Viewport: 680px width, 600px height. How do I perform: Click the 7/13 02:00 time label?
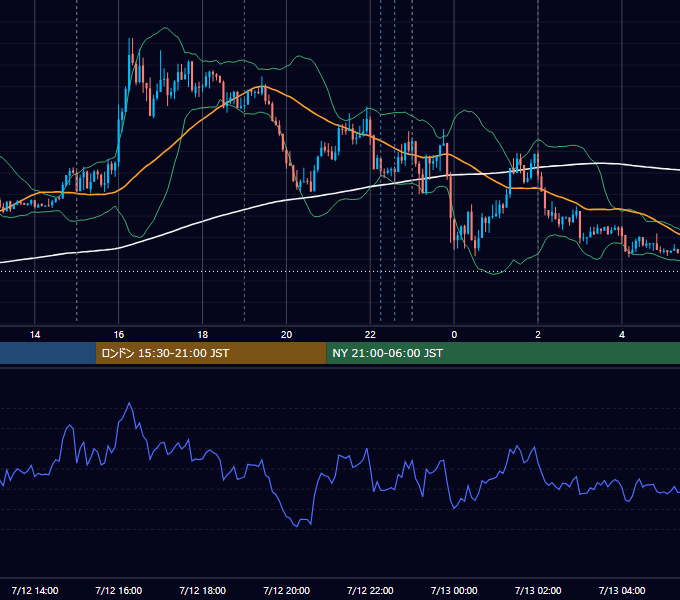point(538,590)
